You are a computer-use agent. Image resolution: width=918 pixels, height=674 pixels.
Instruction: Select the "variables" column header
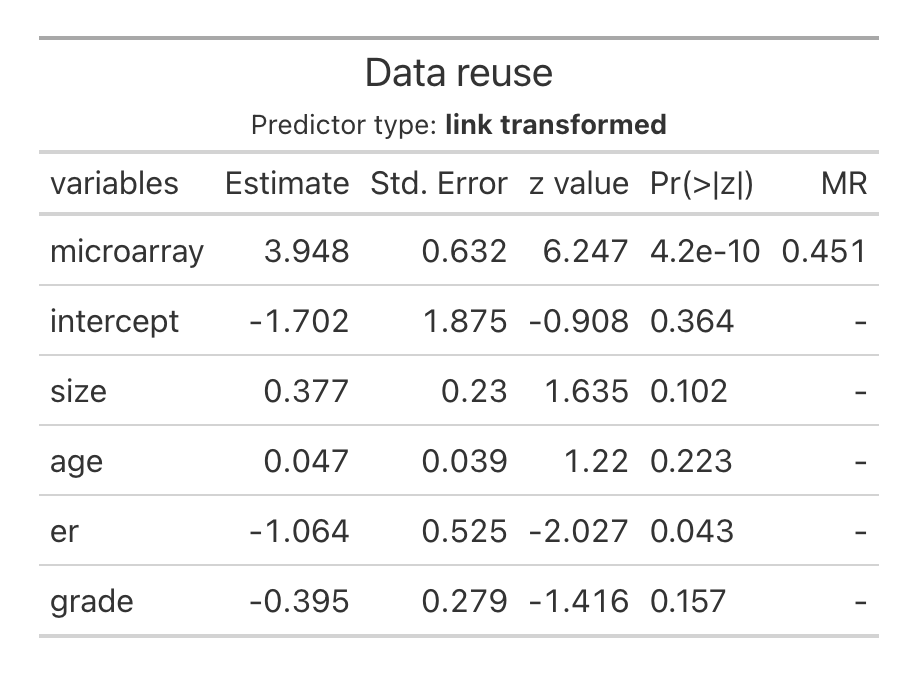click(x=114, y=183)
